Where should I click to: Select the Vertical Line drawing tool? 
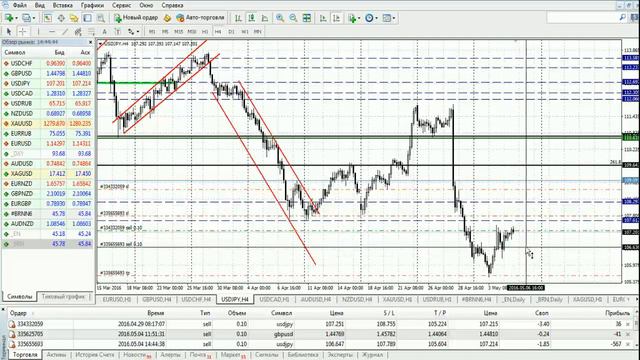[x=38, y=31]
